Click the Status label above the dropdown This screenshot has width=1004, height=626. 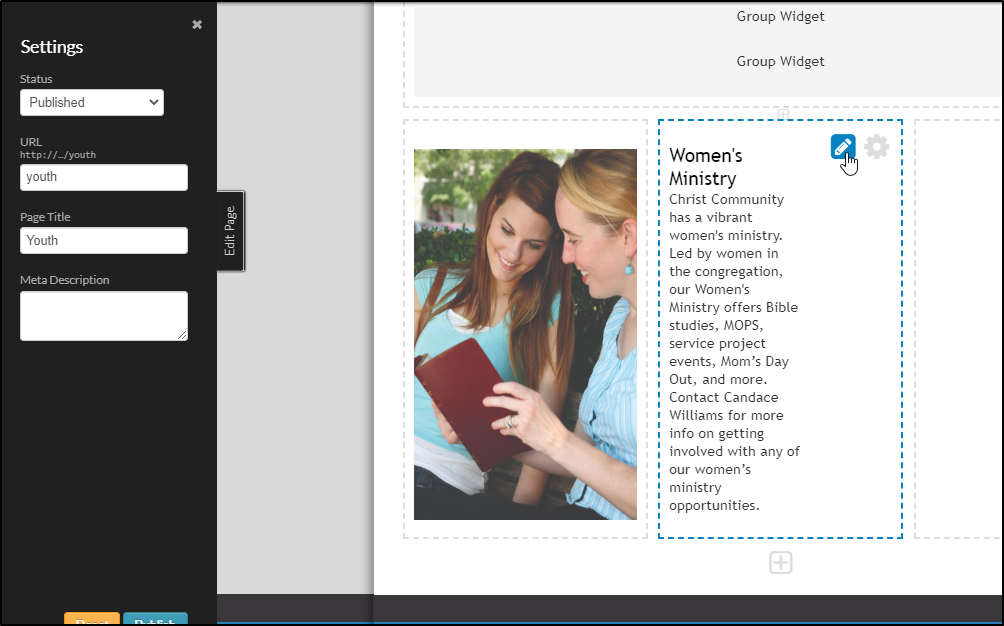(x=37, y=79)
